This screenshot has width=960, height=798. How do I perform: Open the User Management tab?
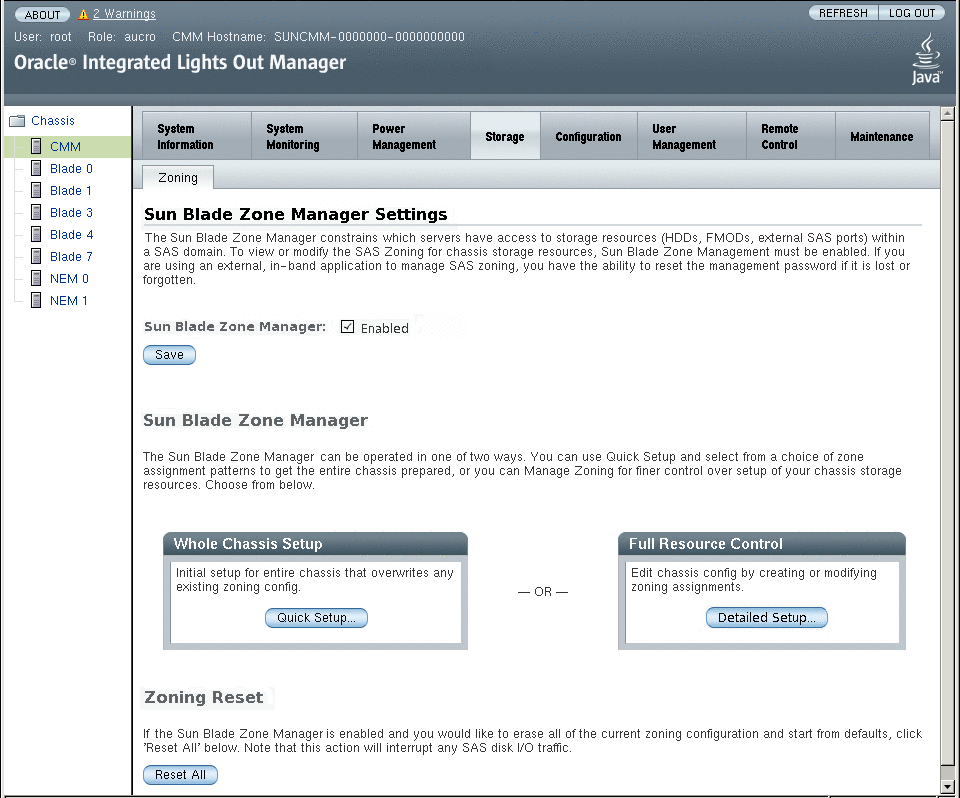coord(692,136)
